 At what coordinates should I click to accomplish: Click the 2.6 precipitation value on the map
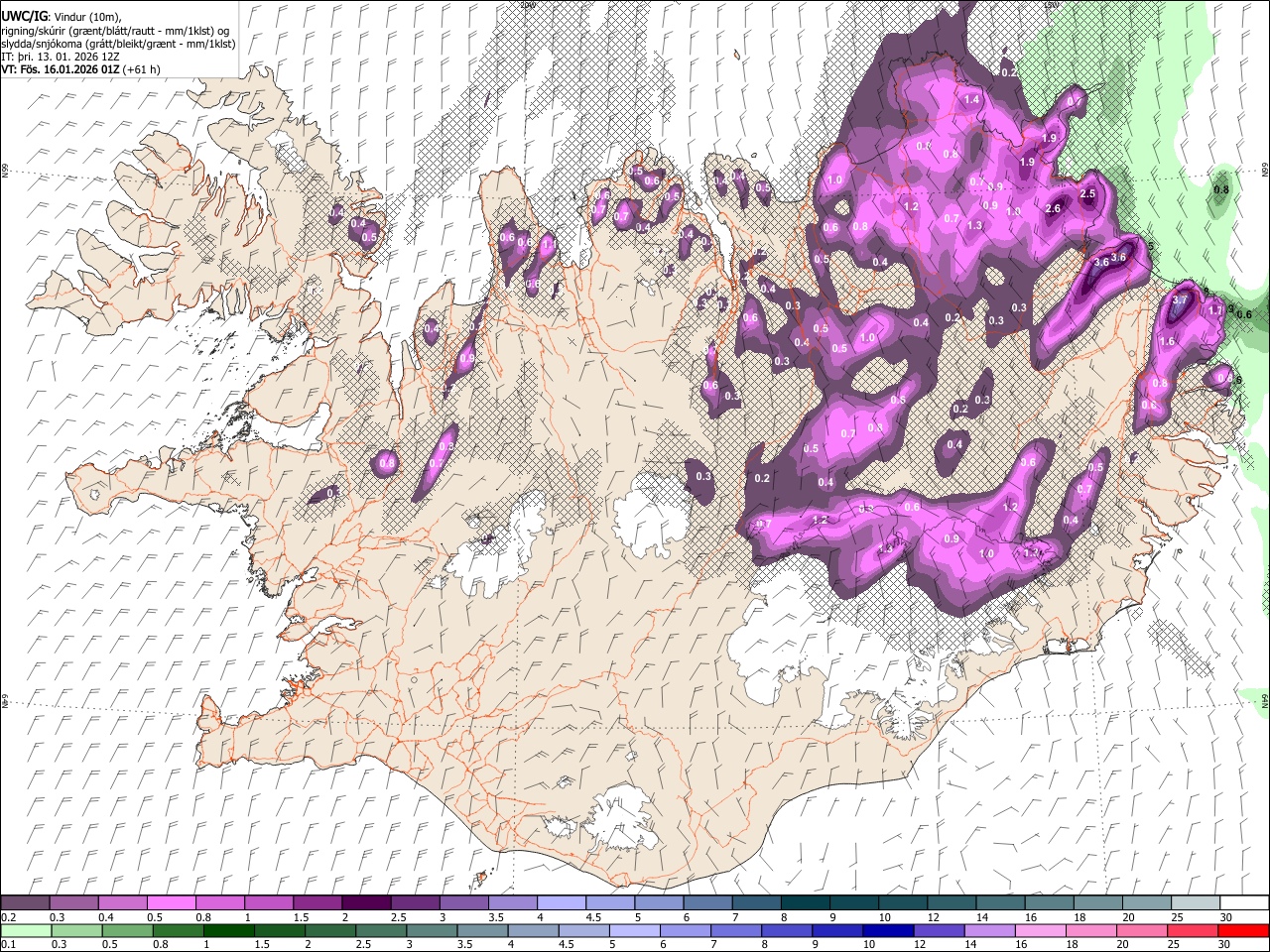pos(1053,208)
